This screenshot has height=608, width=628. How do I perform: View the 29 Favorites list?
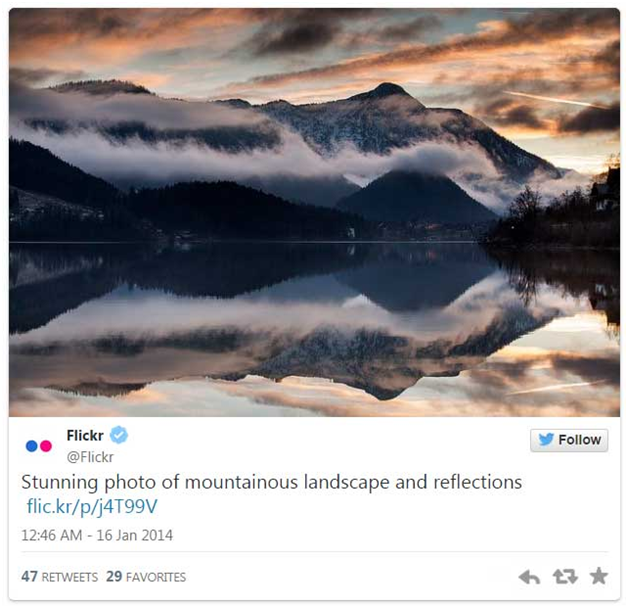146,577
